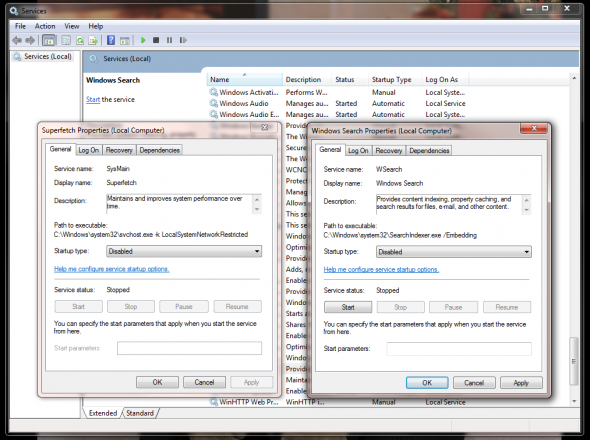The width and height of the screenshot is (590, 440).
Task: Click Start parameters field in Windows Search dialog
Action: (x=459, y=349)
